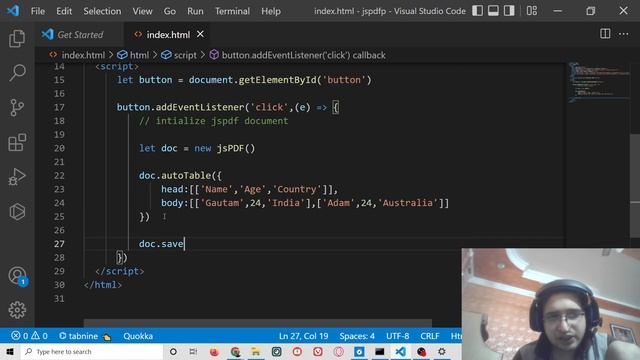Show errors and warnings in status bar

tap(29, 336)
